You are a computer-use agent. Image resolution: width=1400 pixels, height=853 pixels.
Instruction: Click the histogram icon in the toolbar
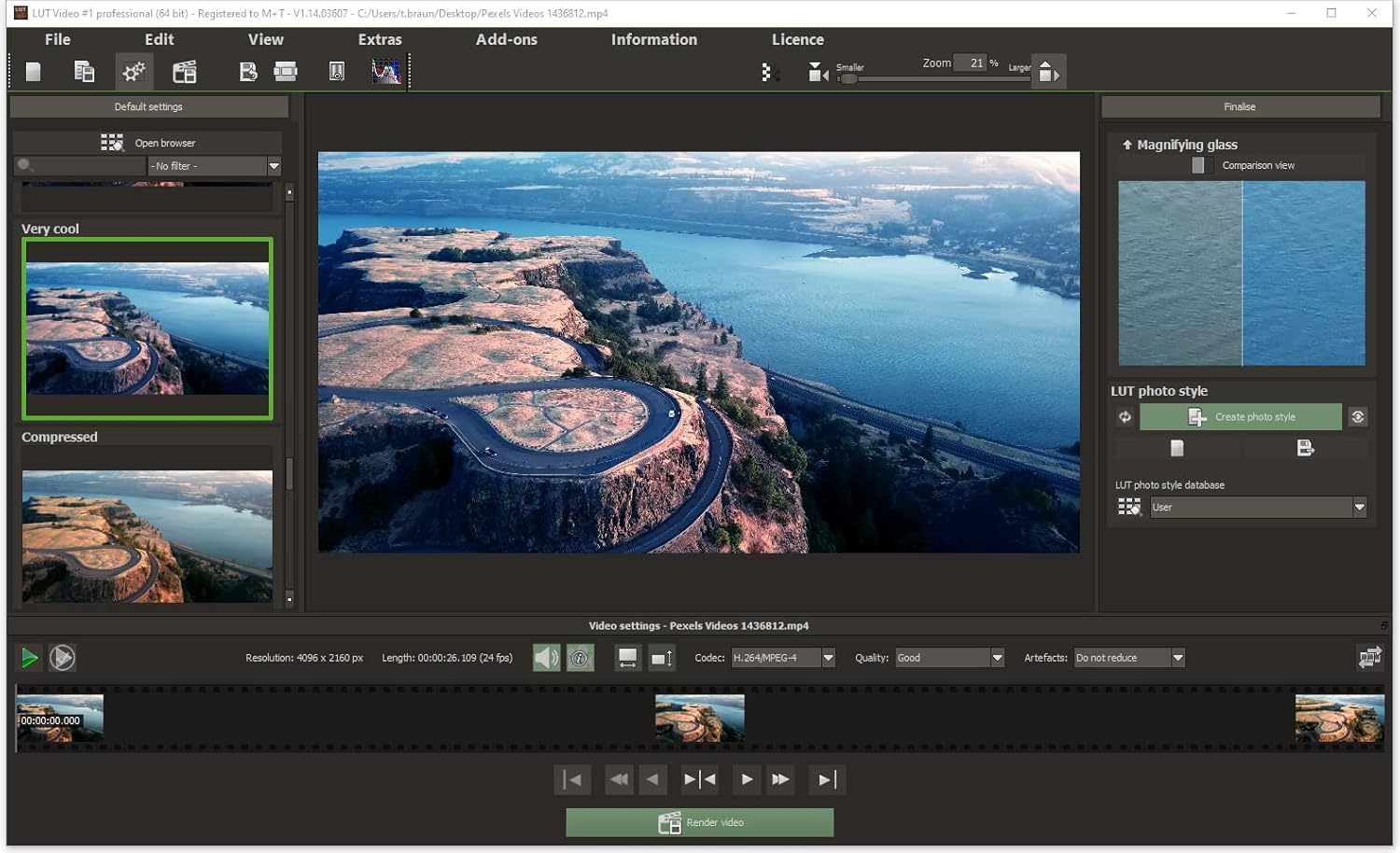[385, 72]
